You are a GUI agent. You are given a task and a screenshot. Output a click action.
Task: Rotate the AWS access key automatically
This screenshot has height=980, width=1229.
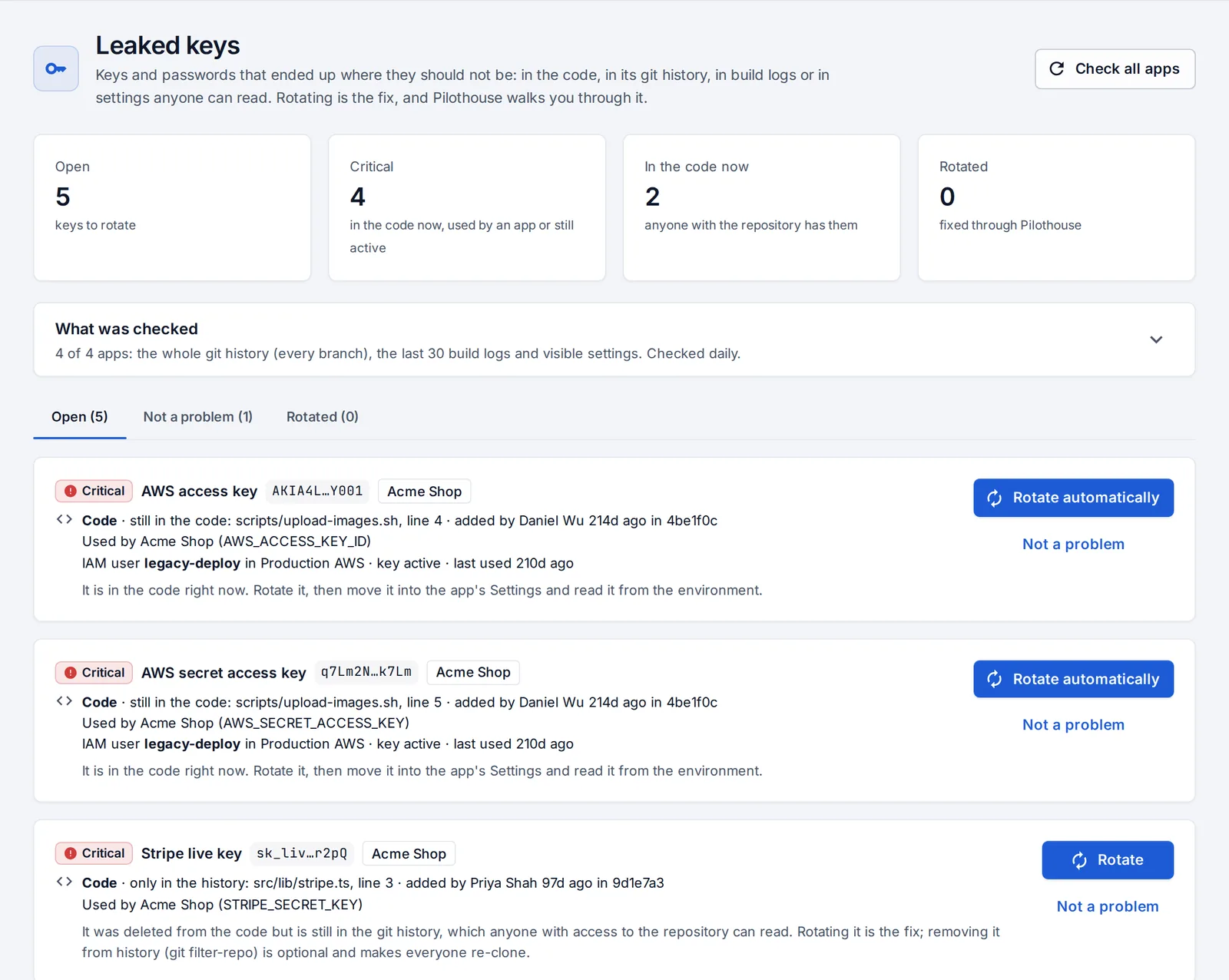point(1074,498)
